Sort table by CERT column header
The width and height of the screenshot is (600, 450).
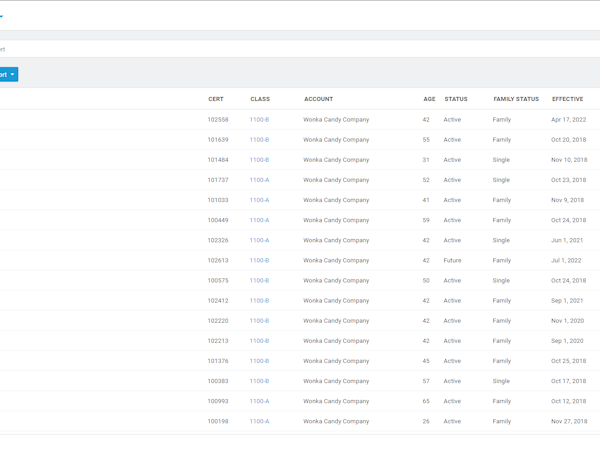(216, 99)
